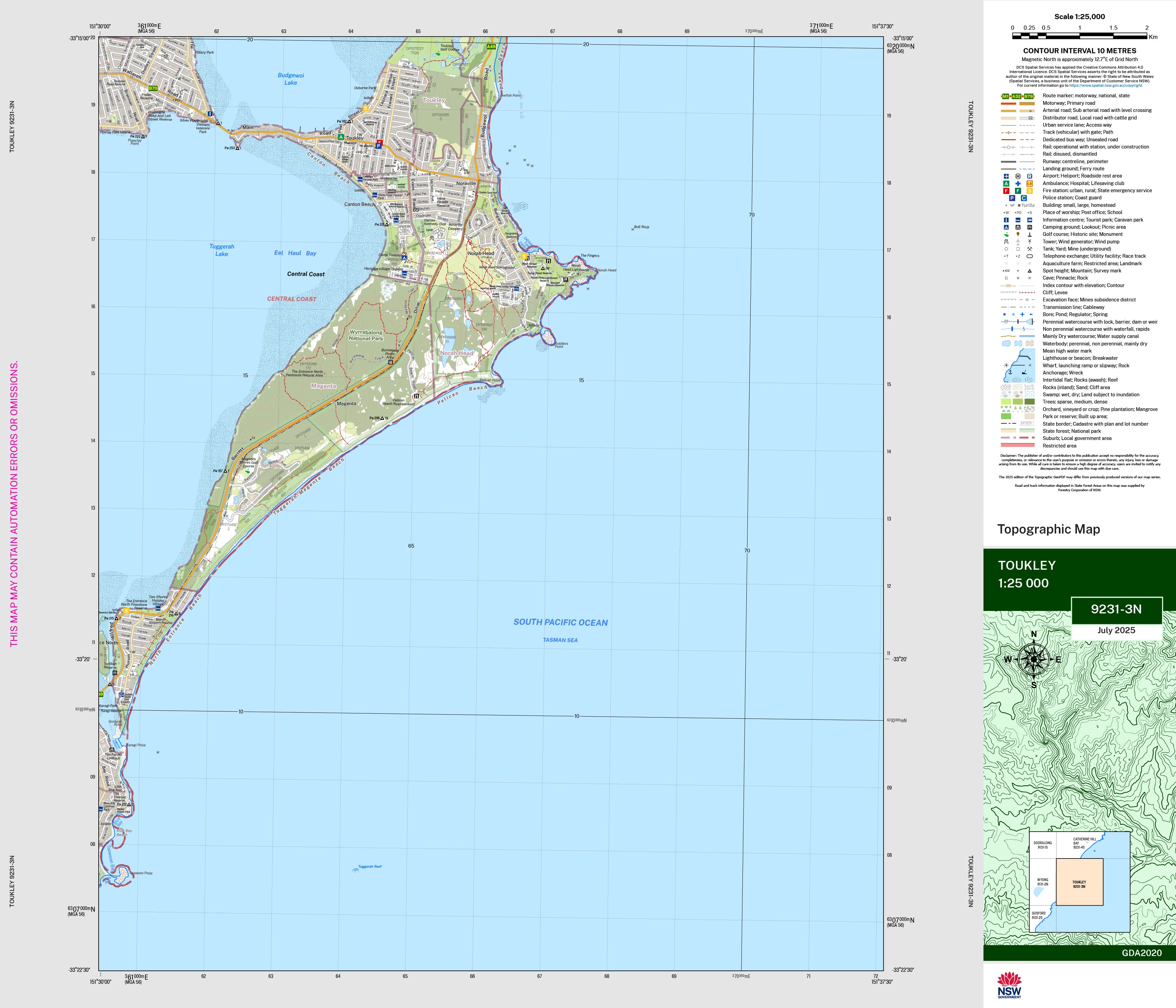Click the Lifesaving club LS legend icon
Screen dimensions: 1176x1008
(1030, 184)
